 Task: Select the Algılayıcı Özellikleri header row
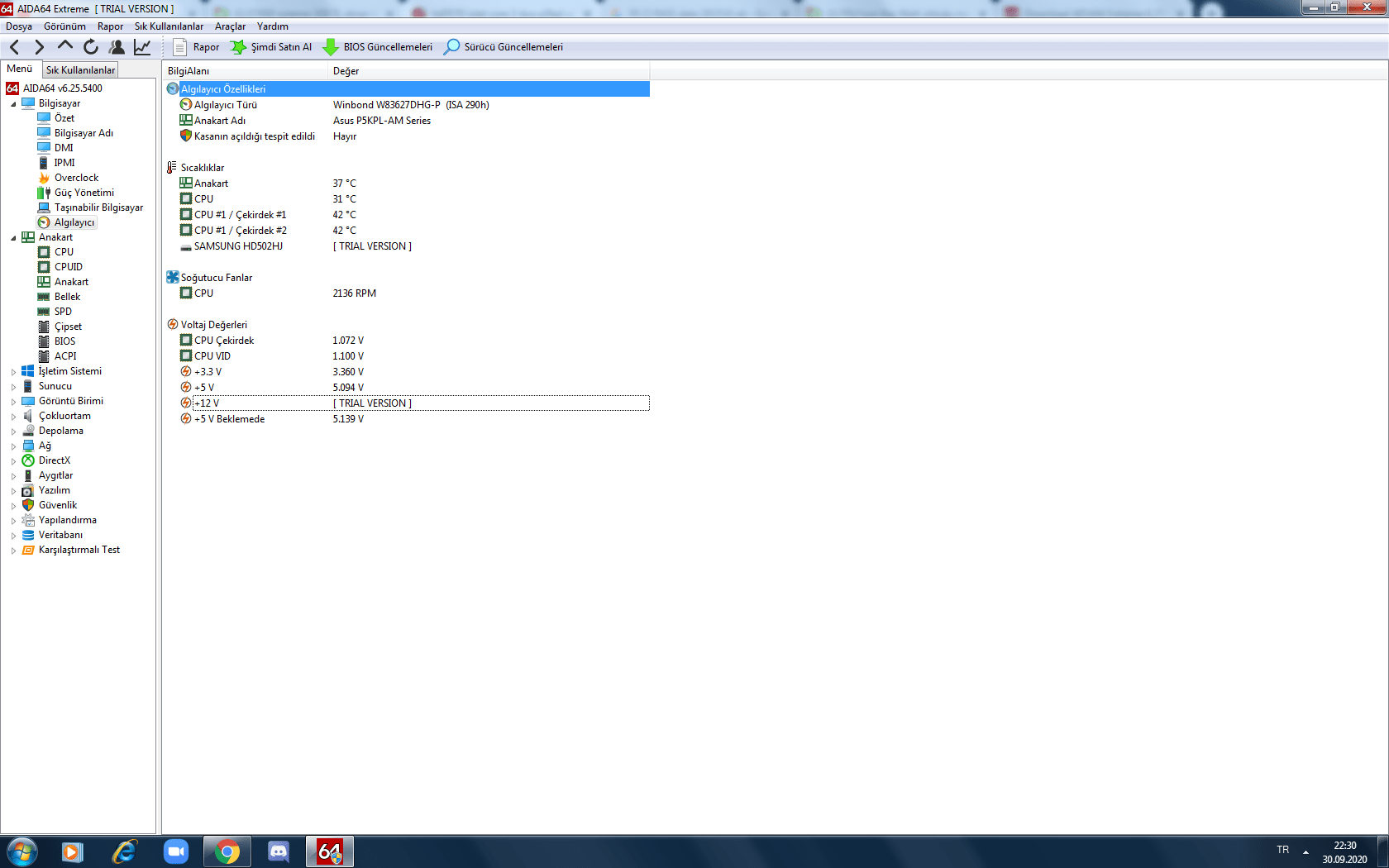(x=408, y=89)
